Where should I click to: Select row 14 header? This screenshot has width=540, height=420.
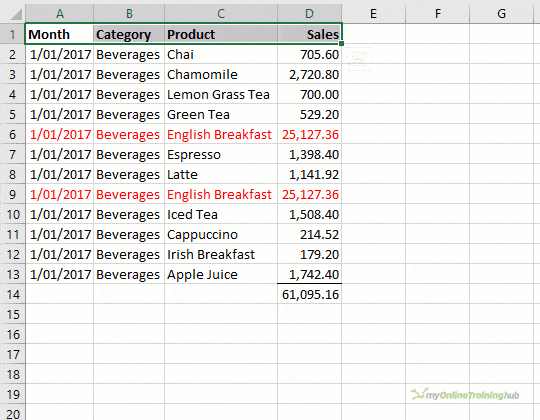[12, 294]
